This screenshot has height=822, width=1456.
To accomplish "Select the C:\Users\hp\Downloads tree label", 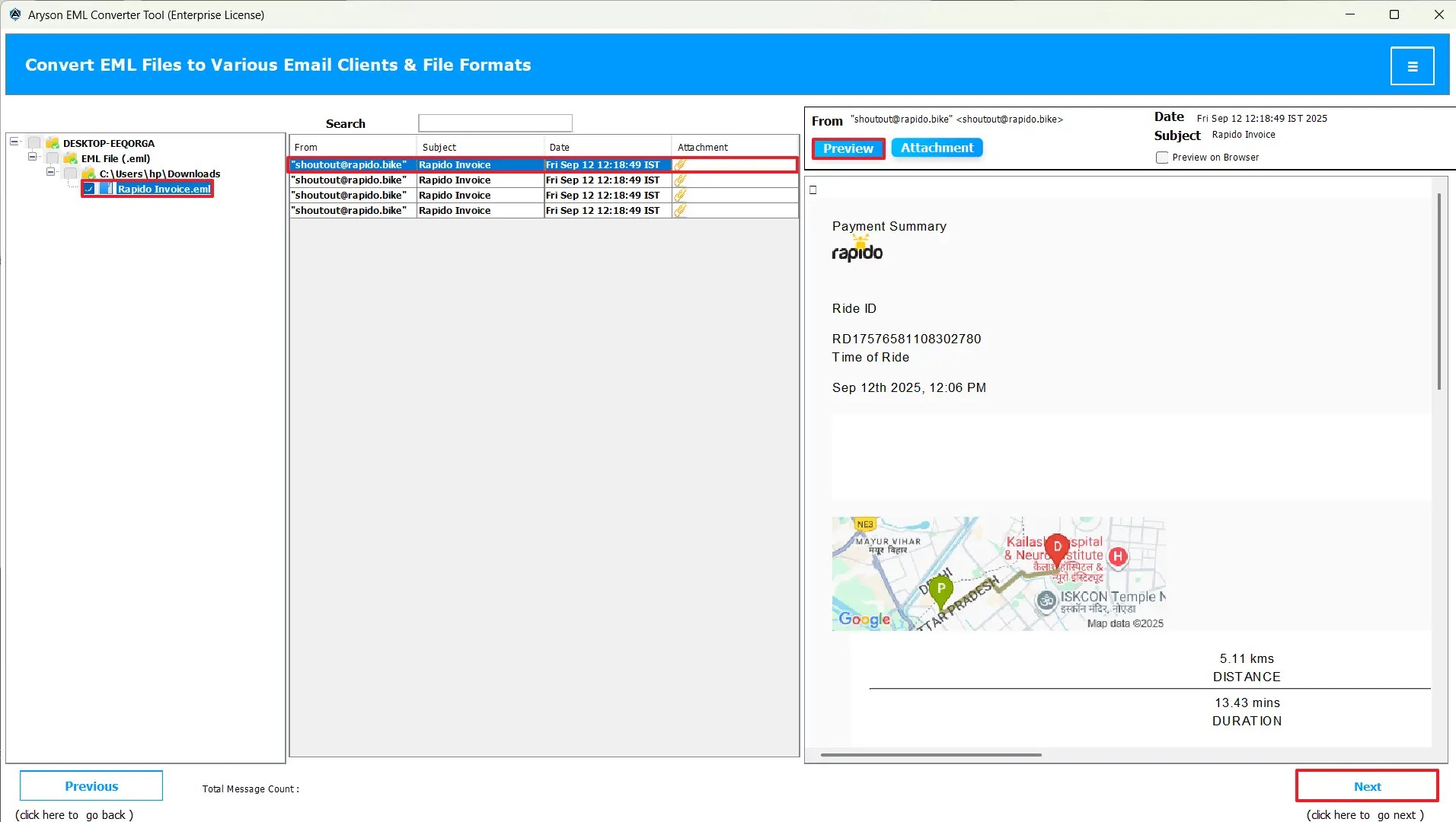I will coord(160,174).
